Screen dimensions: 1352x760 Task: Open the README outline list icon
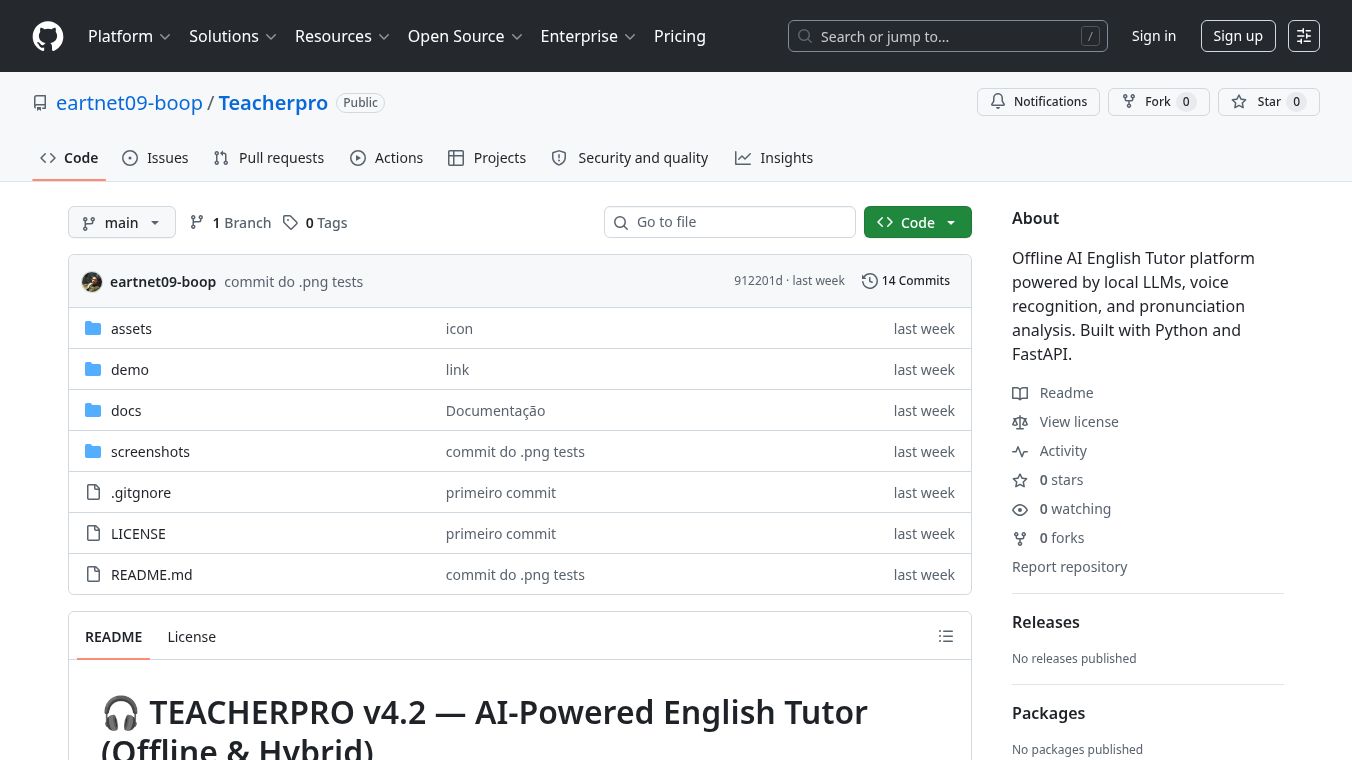pyautogui.click(x=946, y=636)
